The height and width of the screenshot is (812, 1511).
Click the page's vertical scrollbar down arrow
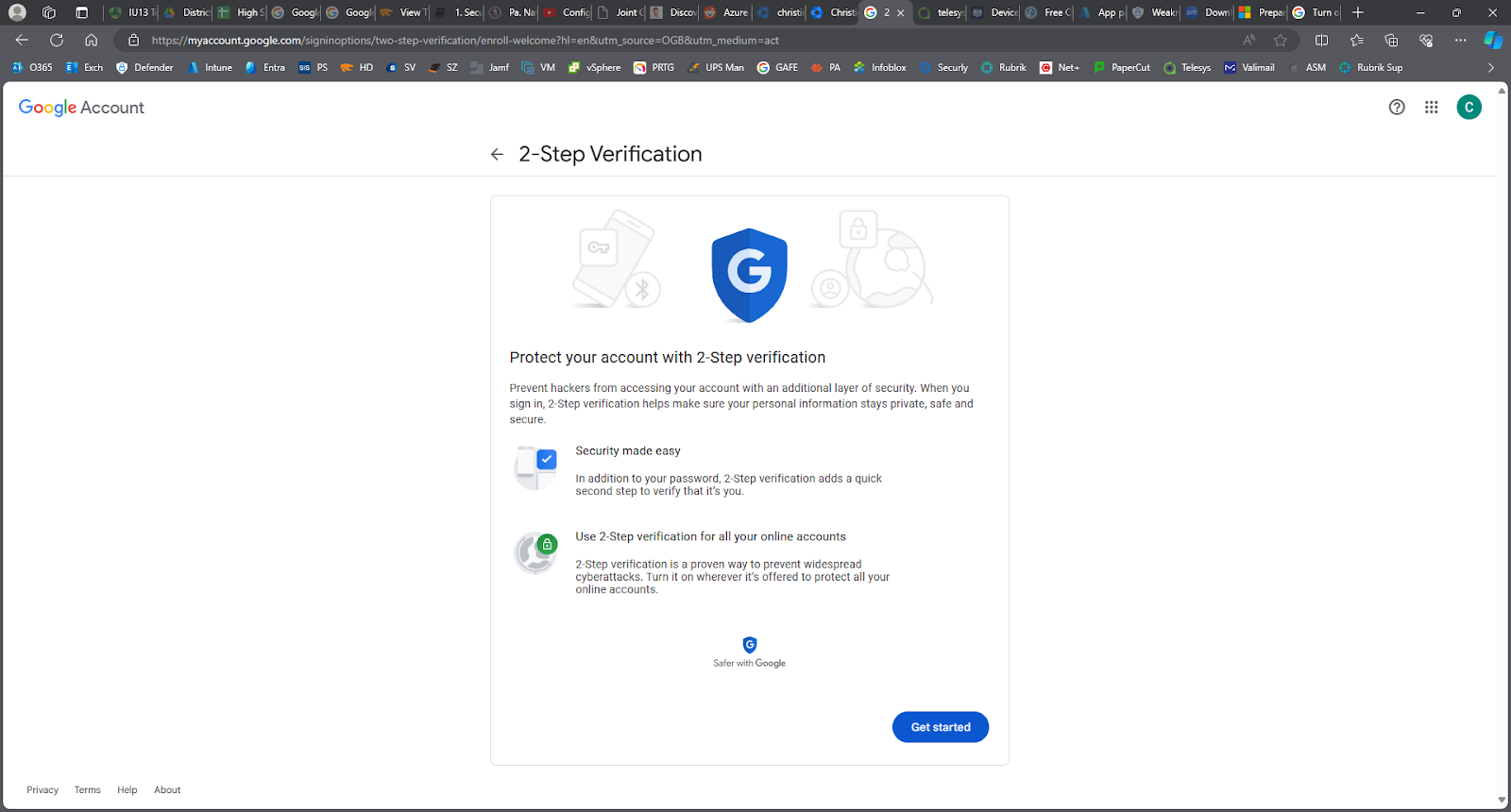(1502, 801)
